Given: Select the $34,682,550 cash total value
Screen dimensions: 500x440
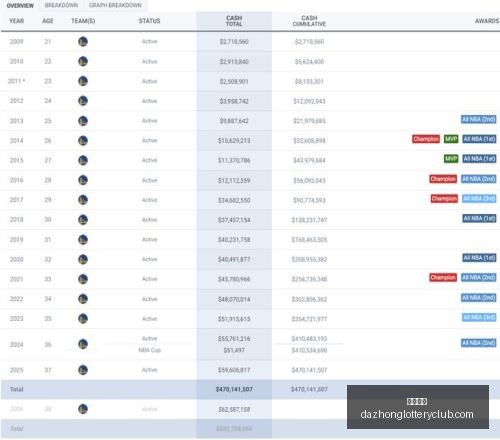Looking at the screenshot, I should 234,200.
